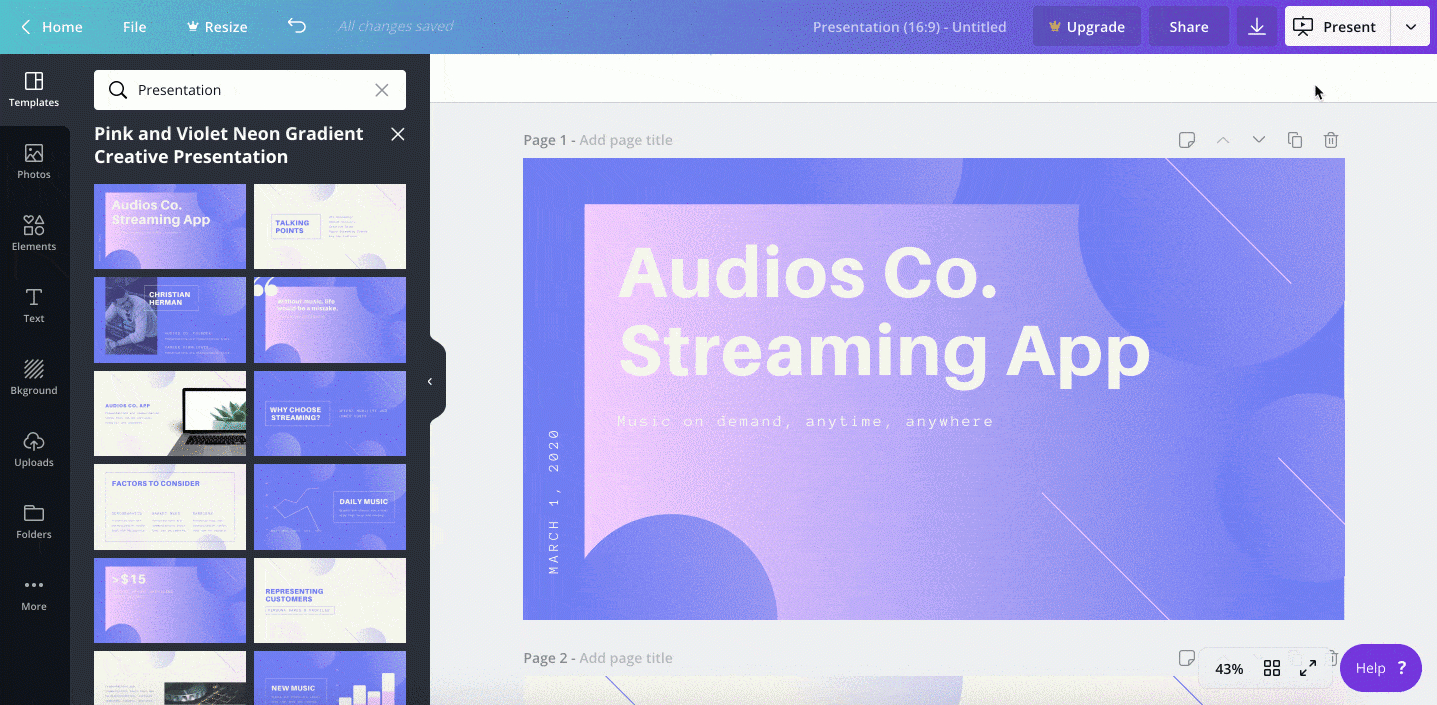Open the Elements panel
This screenshot has height=705, width=1437.
click(34, 233)
